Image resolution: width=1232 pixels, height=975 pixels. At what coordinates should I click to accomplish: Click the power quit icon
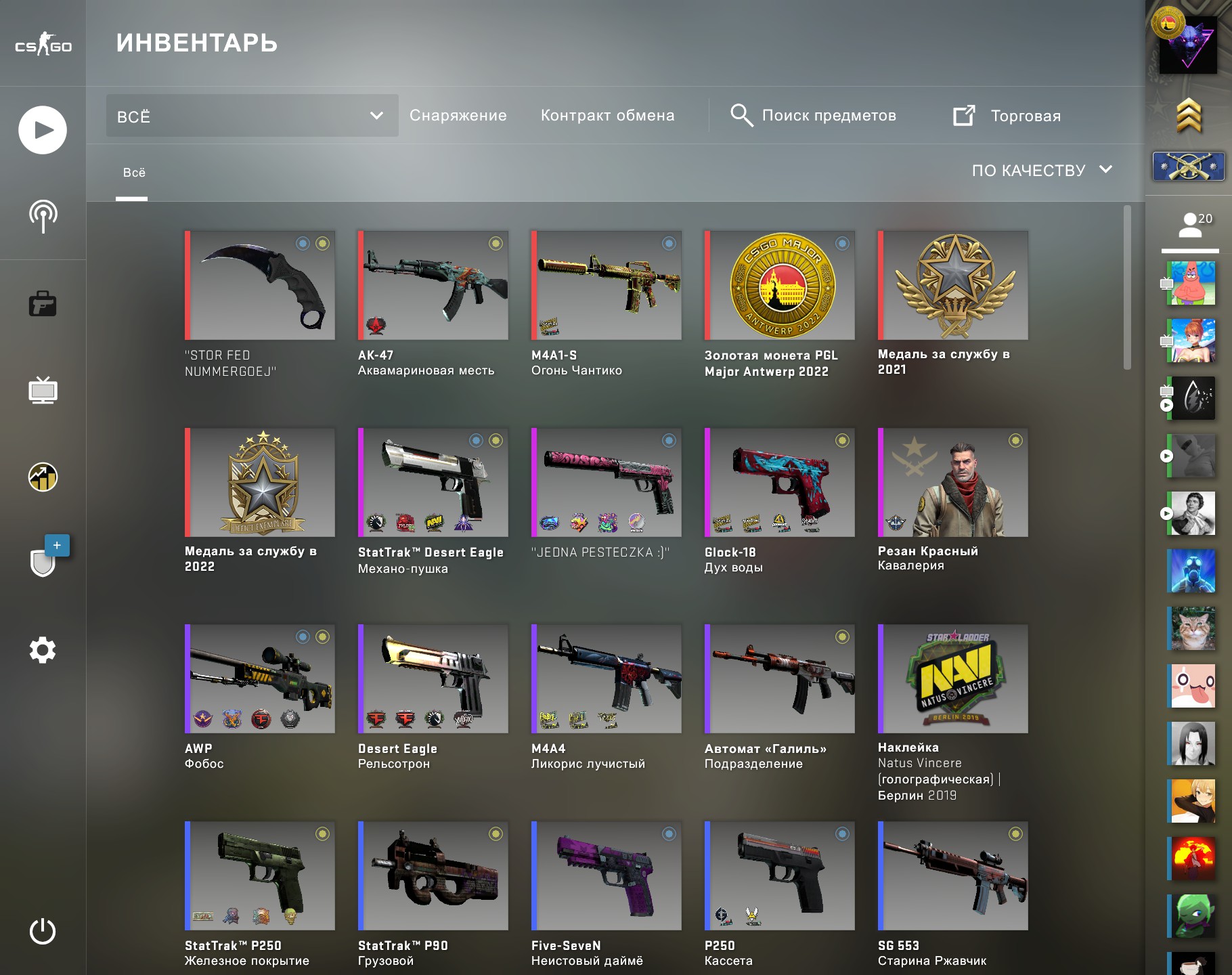point(43,931)
